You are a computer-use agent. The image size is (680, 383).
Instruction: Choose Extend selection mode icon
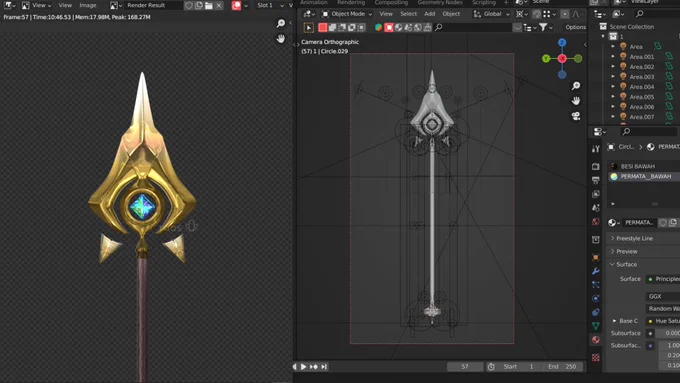[332, 27]
